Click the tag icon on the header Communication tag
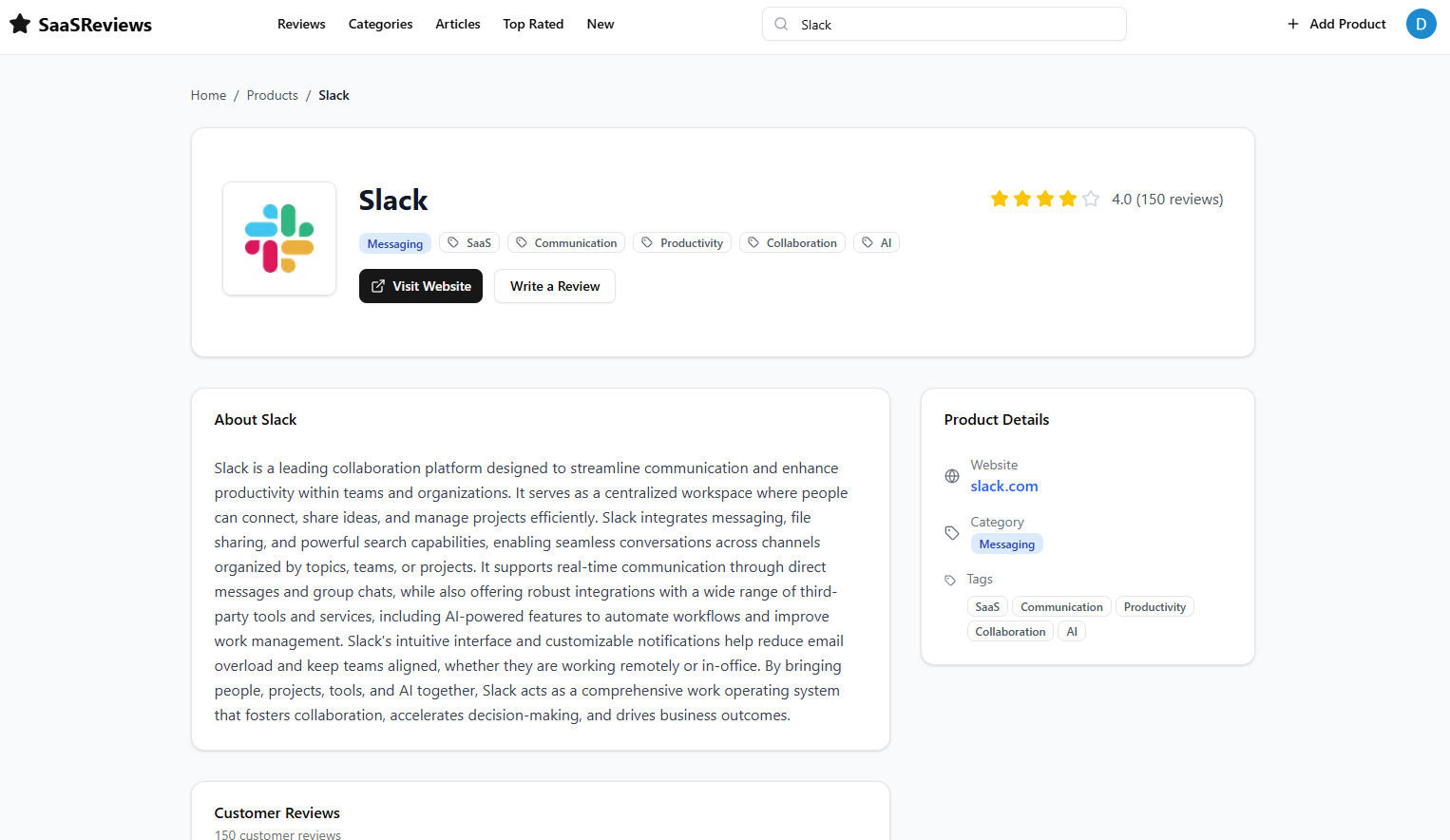Screen dimensions: 1450x840 (522, 242)
